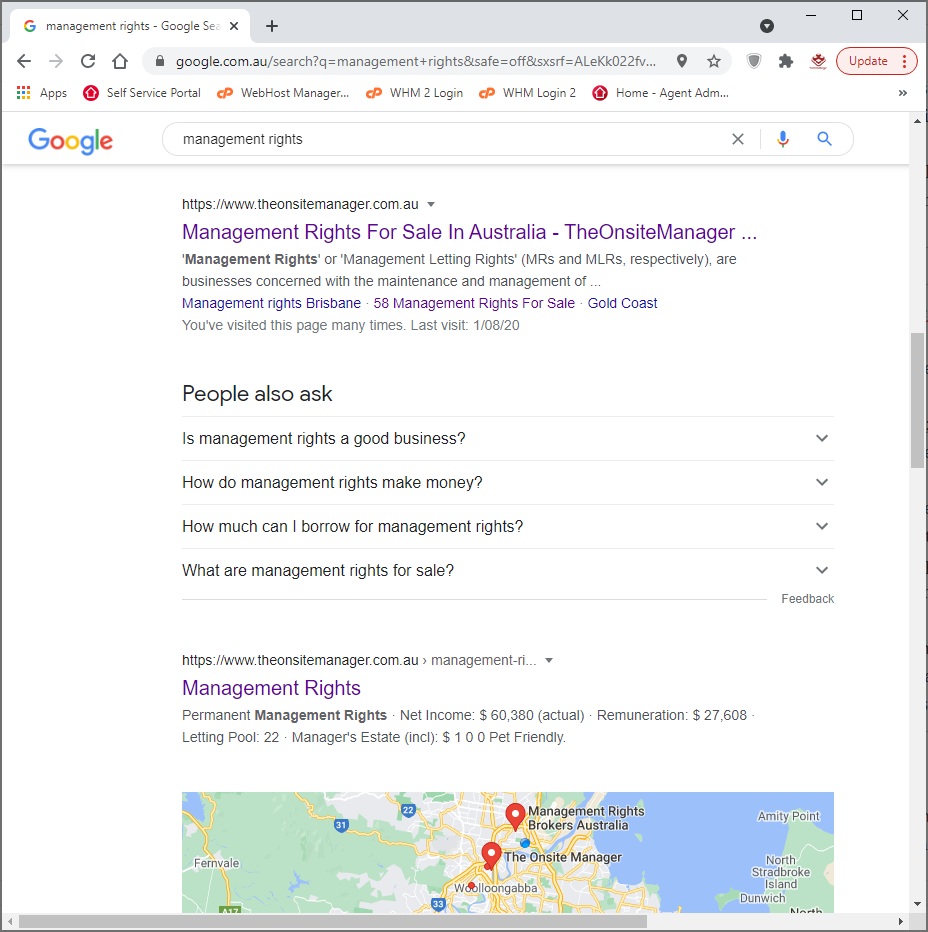The width and height of the screenshot is (928, 932).
Task: Maximize the Chrome window
Action: coord(857,15)
